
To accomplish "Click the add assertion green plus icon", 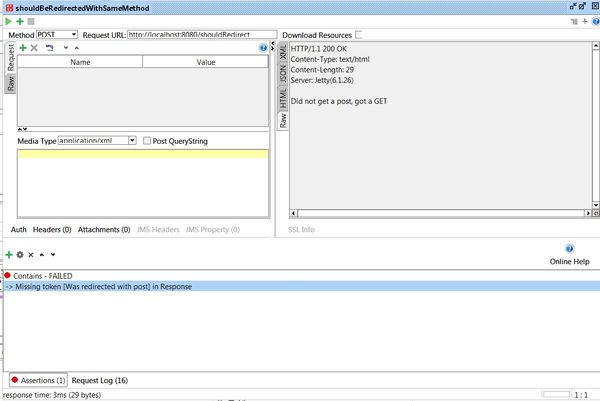I will [9, 255].
